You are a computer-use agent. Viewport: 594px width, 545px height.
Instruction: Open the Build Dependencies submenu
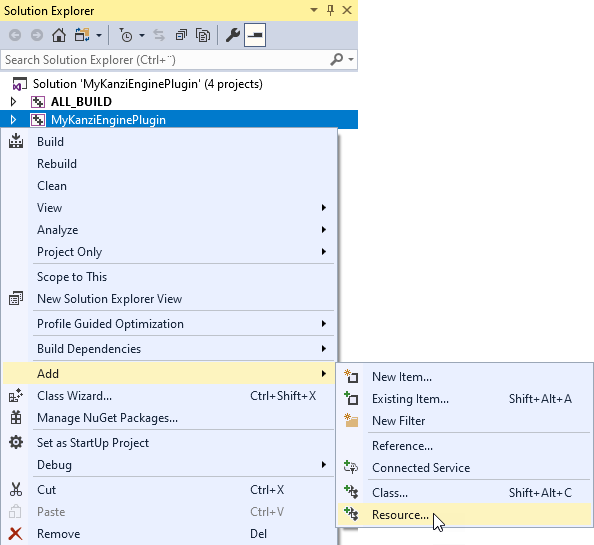[169, 348]
